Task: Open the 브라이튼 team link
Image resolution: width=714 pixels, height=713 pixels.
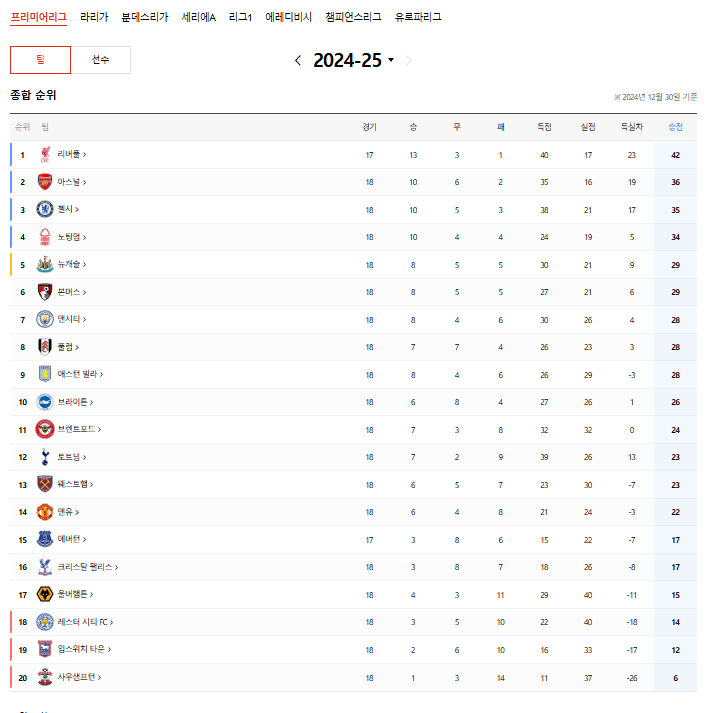Action: [75, 402]
